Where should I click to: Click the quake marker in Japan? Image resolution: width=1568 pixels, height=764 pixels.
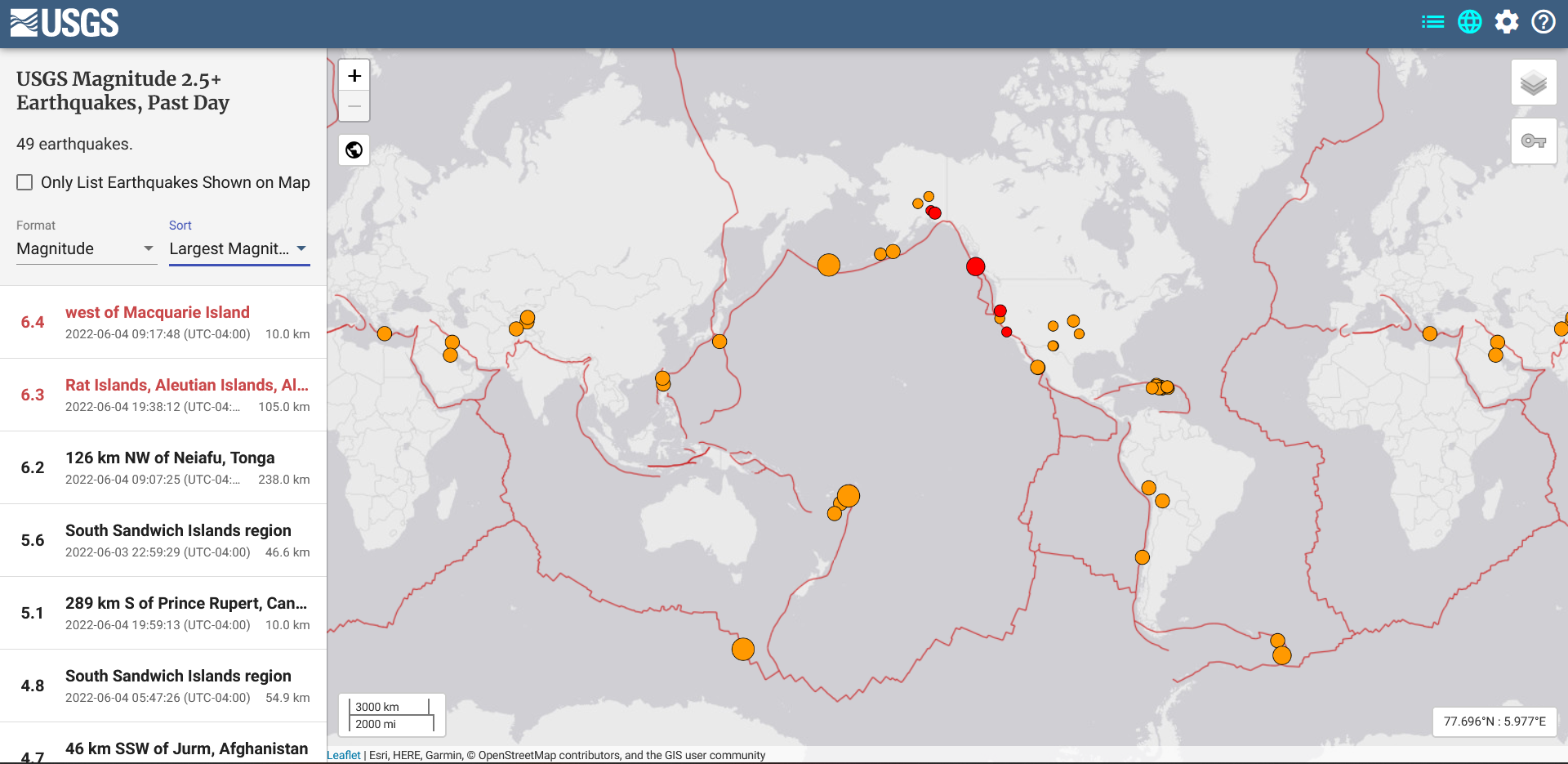coord(719,342)
